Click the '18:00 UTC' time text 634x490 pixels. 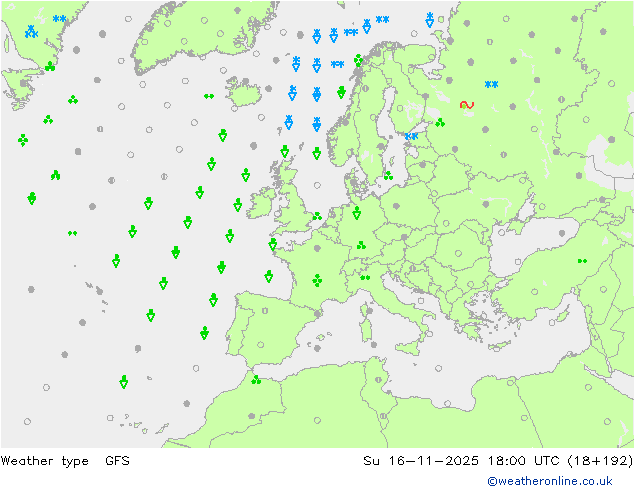point(524,460)
